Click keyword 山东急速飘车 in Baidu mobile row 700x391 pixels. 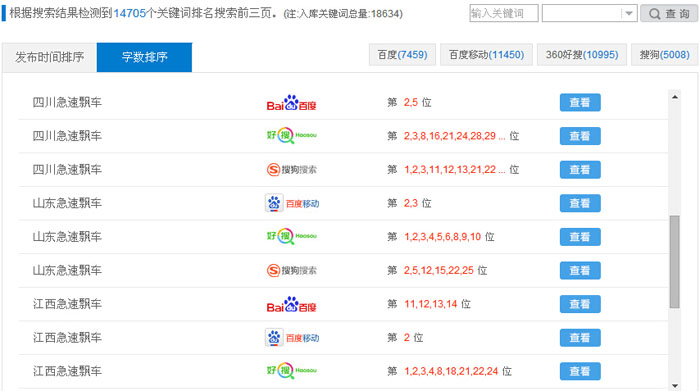pyautogui.click(x=67, y=203)
